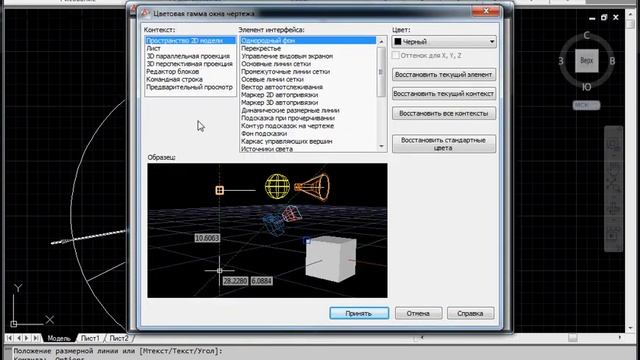Click 'Восстановить все контексты' button
The width and height of the screenshot is (640, 360).
tap(444, 113)
